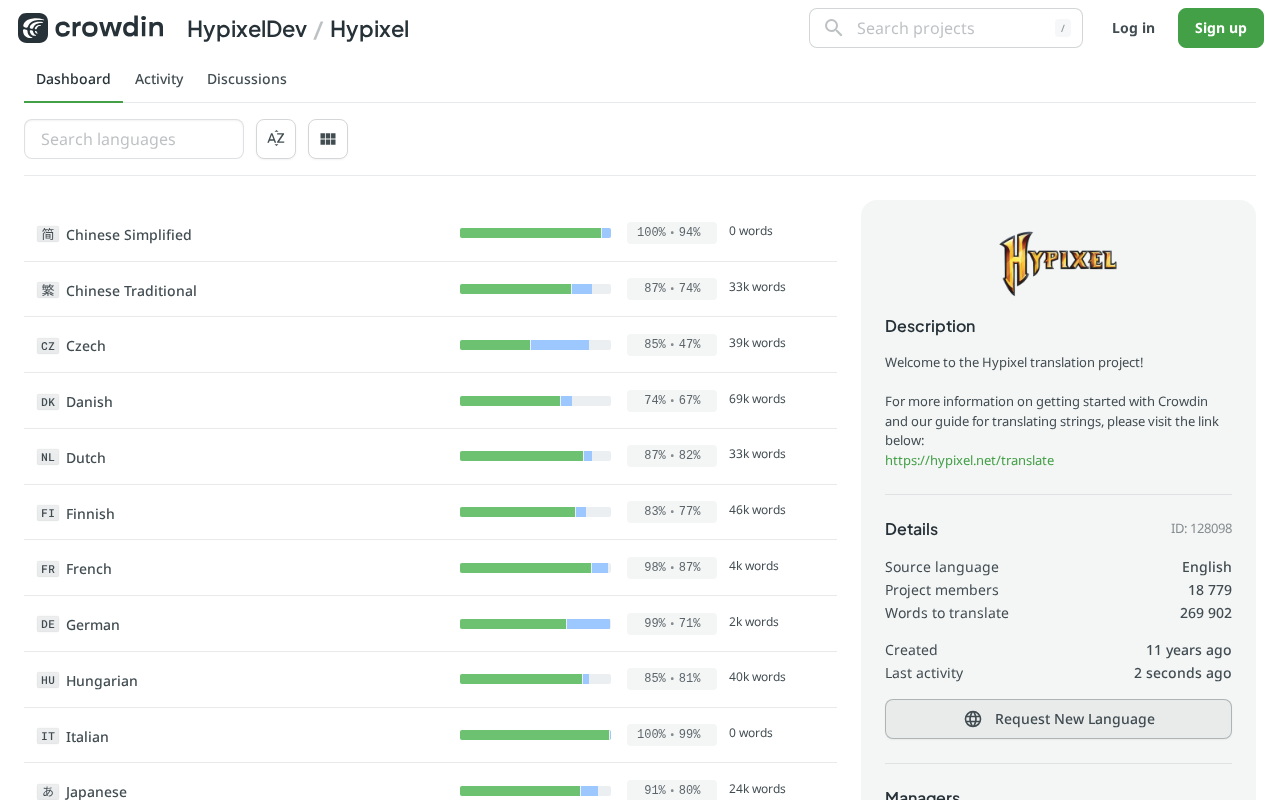Open the Dashboard tab
1280x800 pixels.
[x=73, y=79]
